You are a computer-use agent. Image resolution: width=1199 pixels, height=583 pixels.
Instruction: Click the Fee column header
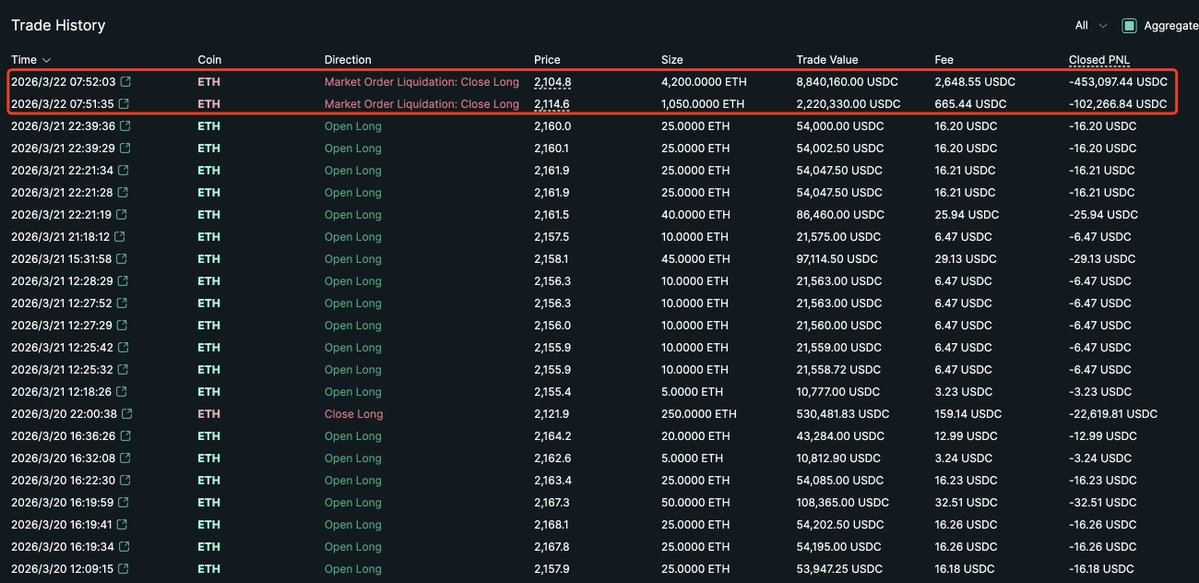pos(942,59)
